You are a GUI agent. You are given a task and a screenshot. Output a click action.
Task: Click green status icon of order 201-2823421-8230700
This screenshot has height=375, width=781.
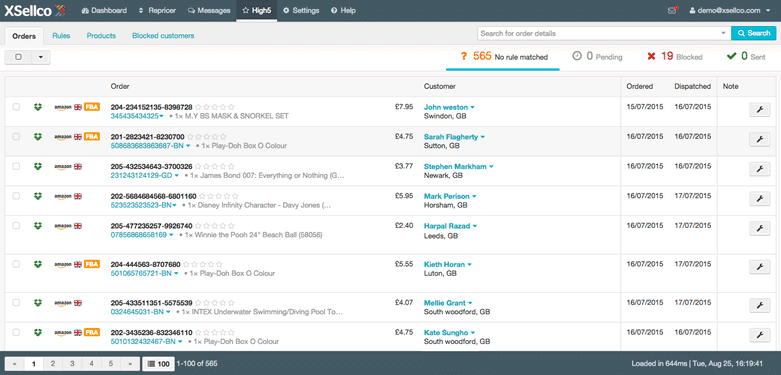pyautogui.click(x=38, y=136)
